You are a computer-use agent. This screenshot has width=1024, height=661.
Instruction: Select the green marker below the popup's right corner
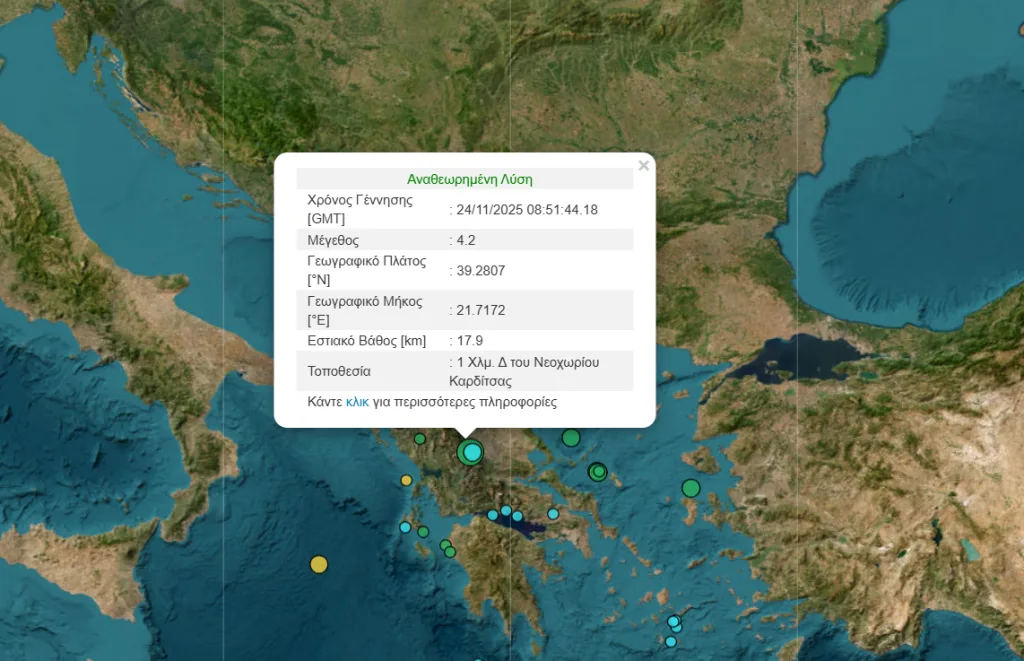coord(571,438)
